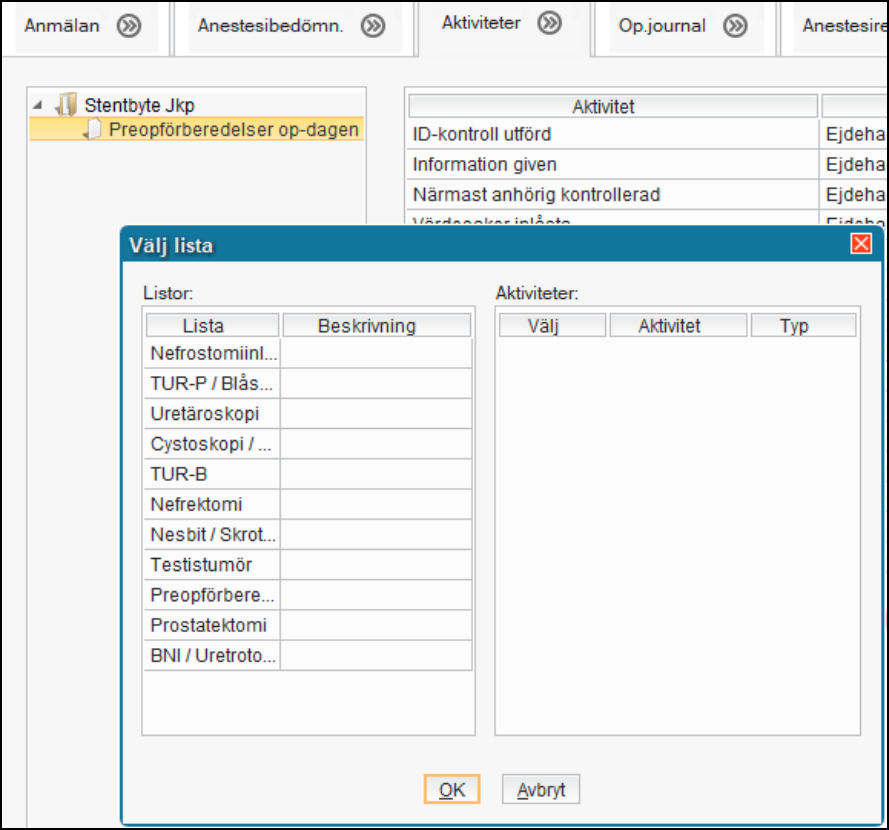Viewport: 889px width, 830px height.
Task: Click the Typ column header
Action: (x=794, y=326)
